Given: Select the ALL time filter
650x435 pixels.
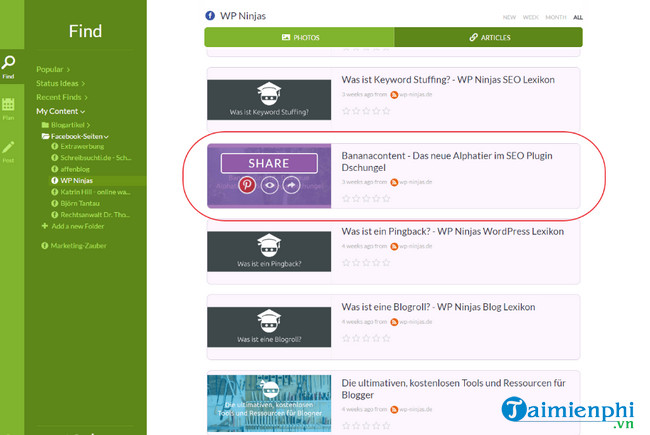Looking at the screenshot, I should tap(578, 17).
